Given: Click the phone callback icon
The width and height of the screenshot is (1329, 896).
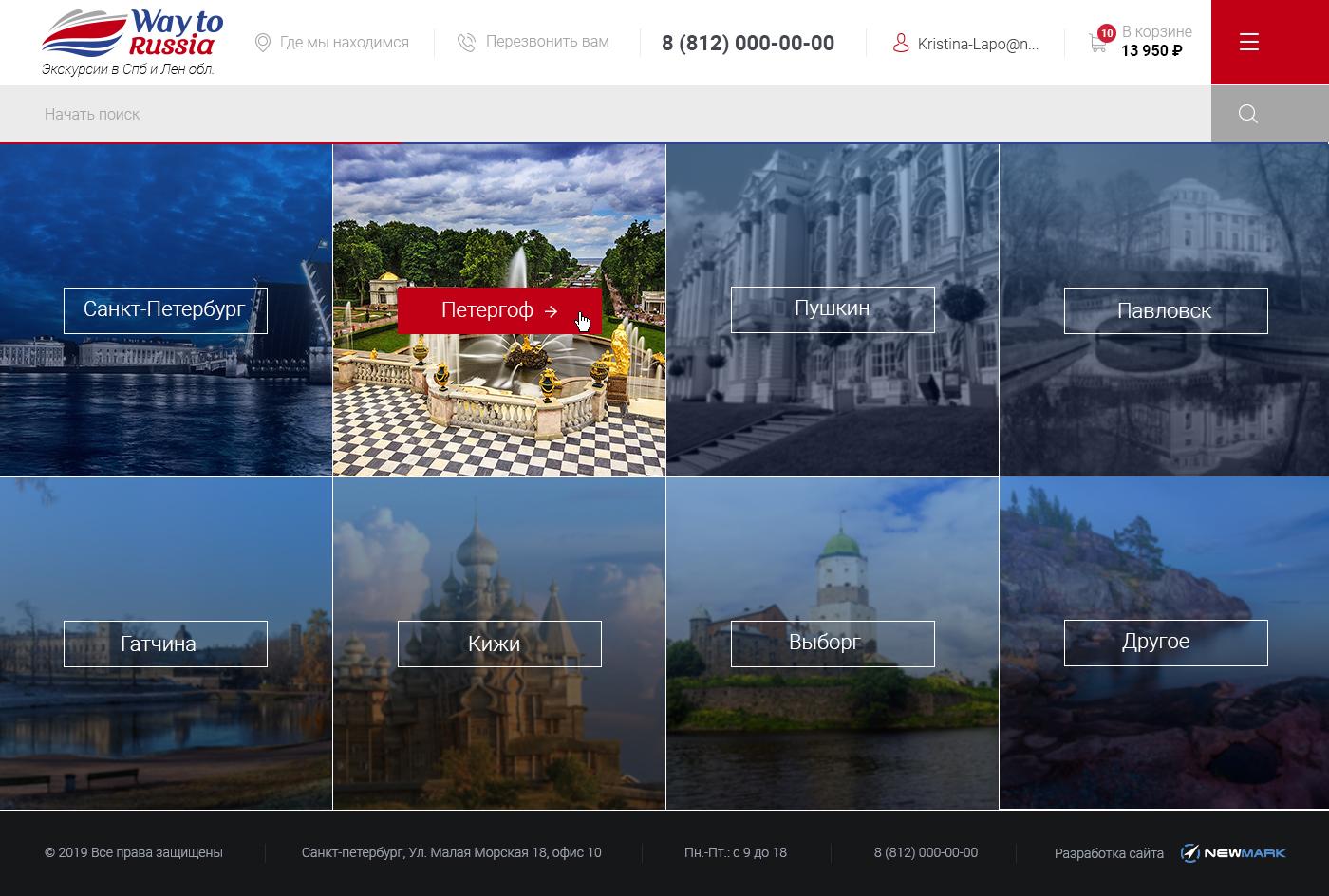Looking at the screenshot, I should pyautogui.click(x=466, y=43).
